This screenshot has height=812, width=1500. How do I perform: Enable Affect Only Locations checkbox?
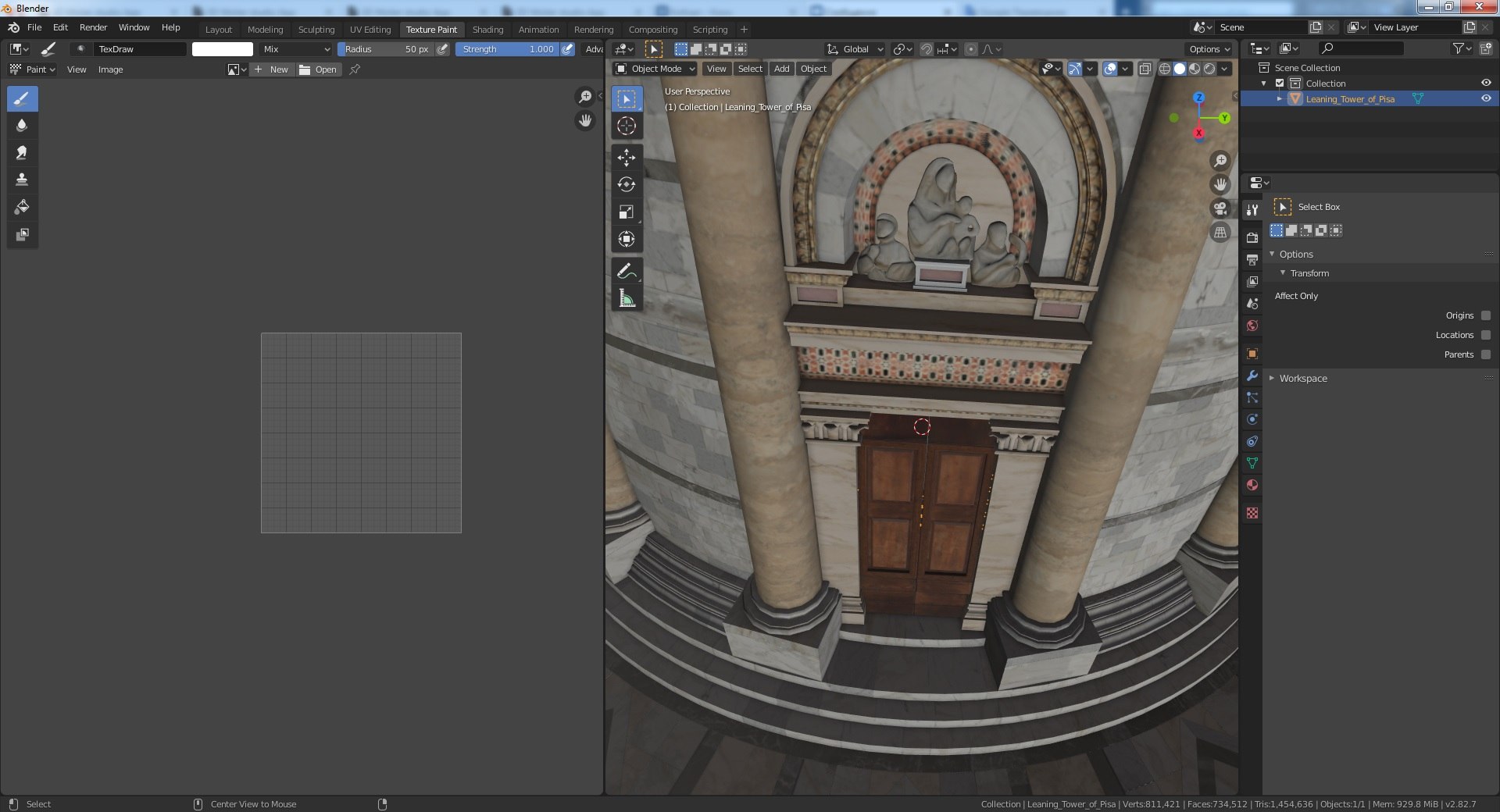(x=1486, y=335)
